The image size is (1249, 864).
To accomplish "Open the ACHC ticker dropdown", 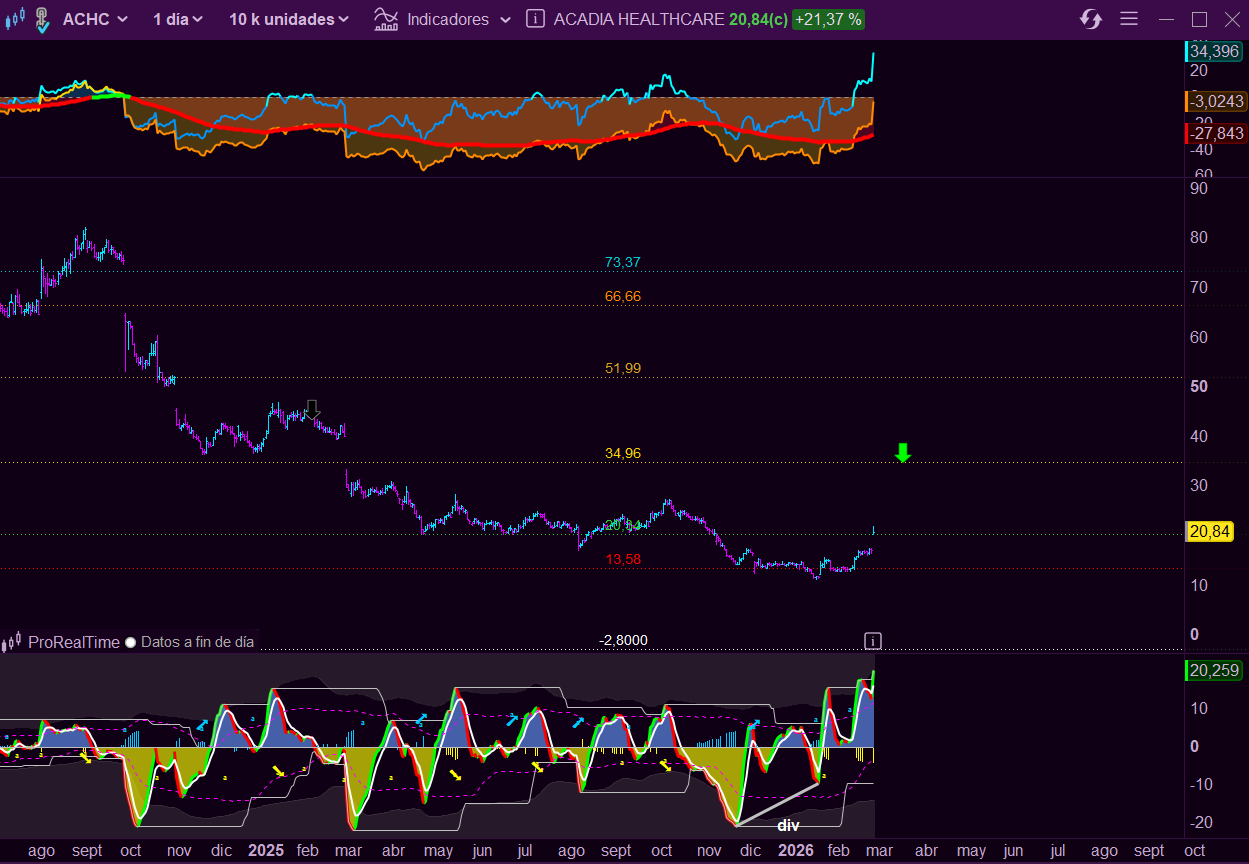I will (x=95, y=19).
